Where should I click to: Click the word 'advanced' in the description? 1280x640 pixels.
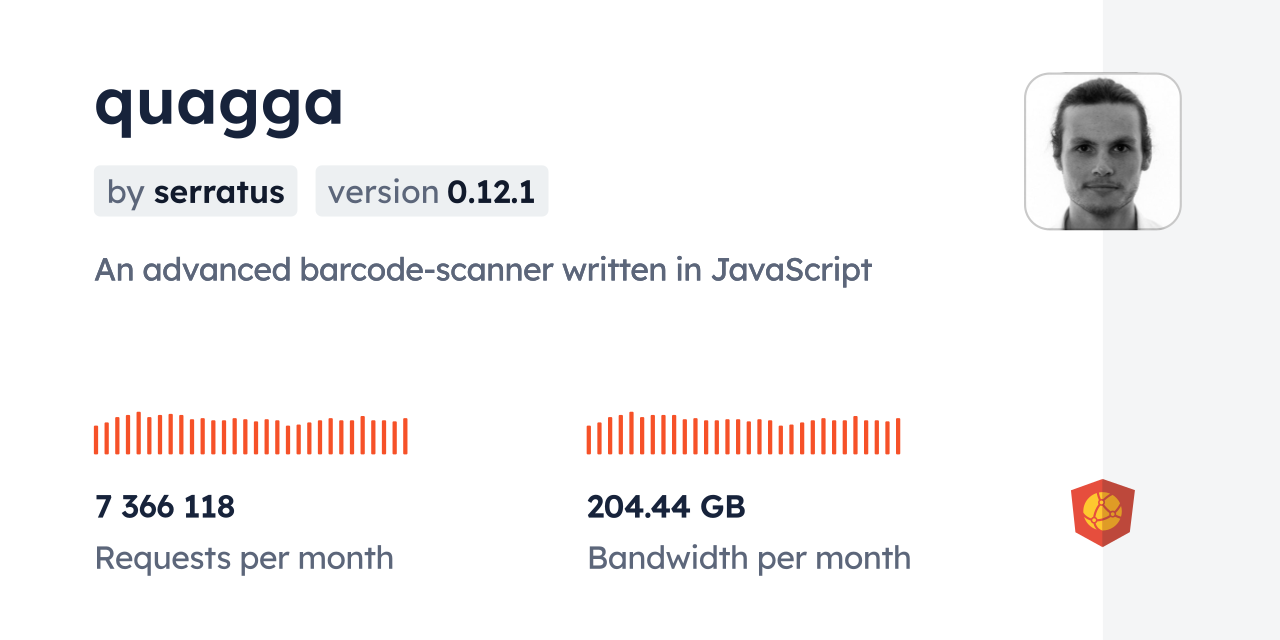point(217,270)
